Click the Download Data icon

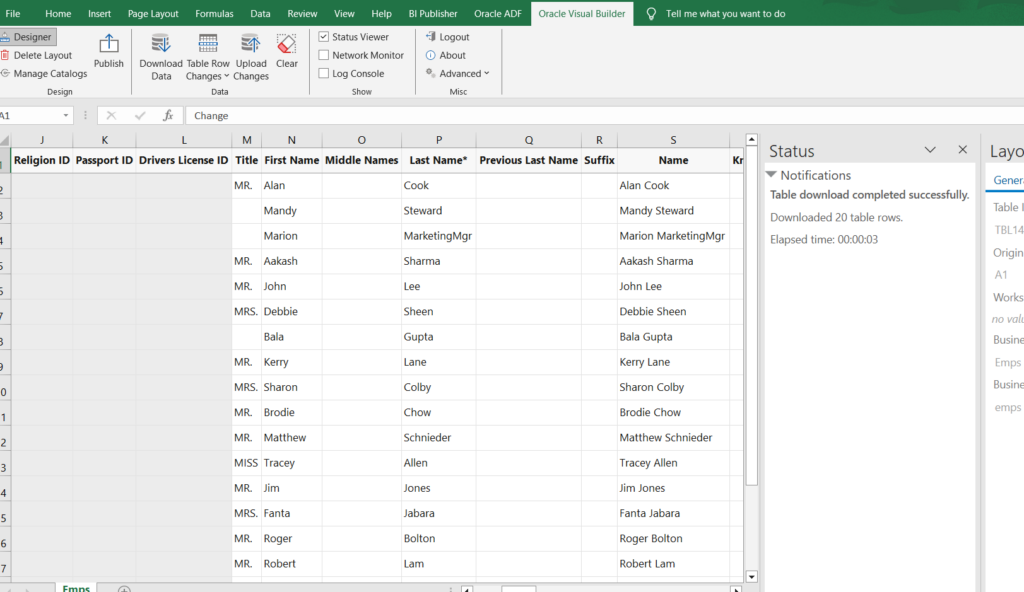161,45
